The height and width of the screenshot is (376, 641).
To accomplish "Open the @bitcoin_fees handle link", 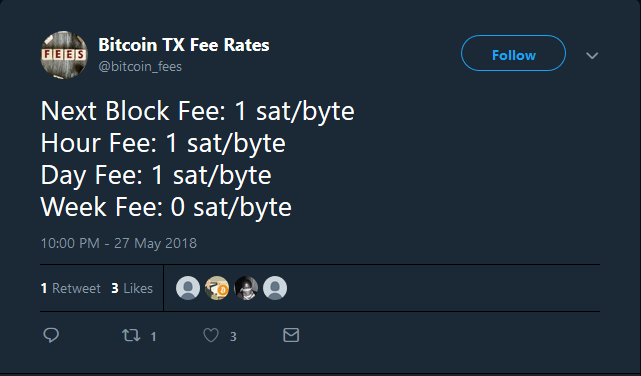I will pyautogui.click(x=140, y=66).
